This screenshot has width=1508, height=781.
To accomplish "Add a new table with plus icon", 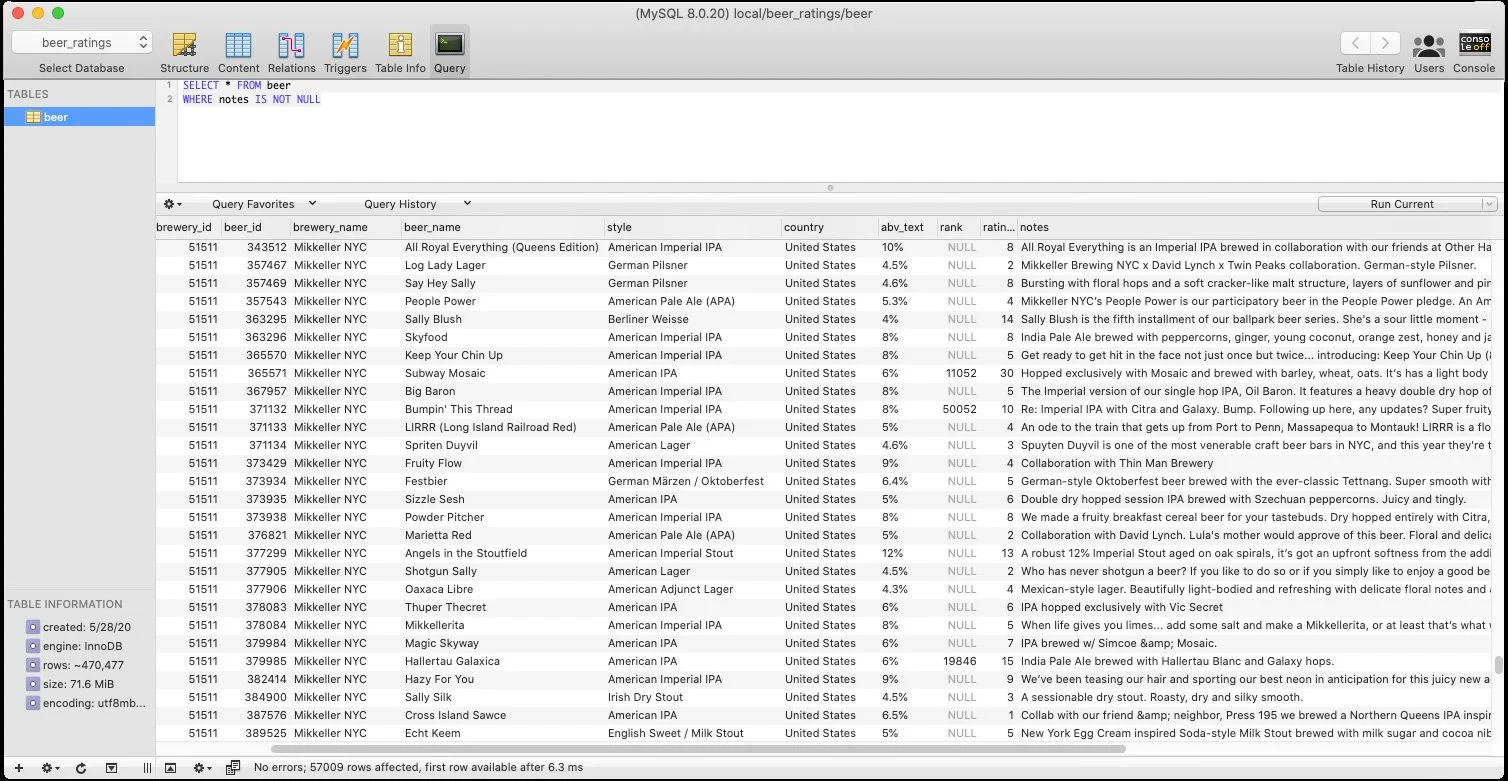I will pyautogui.click(x=18, y=768).
